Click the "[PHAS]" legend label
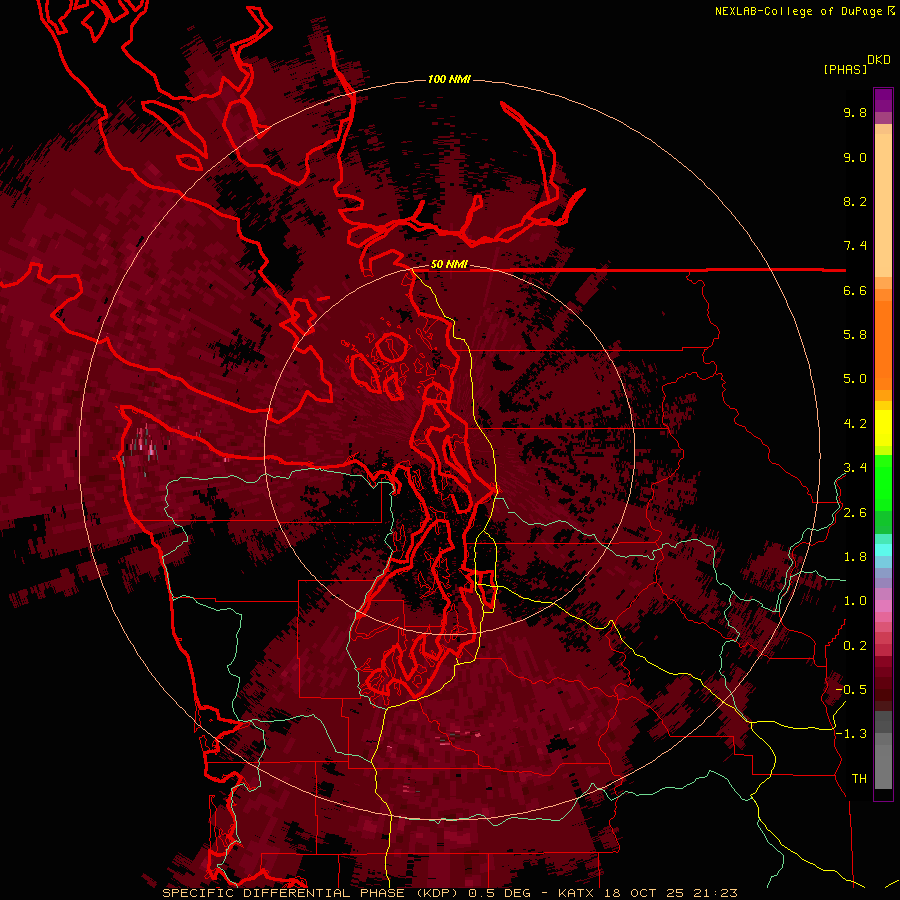The width and height of the screenshot is (900, 900). [845, 69]
